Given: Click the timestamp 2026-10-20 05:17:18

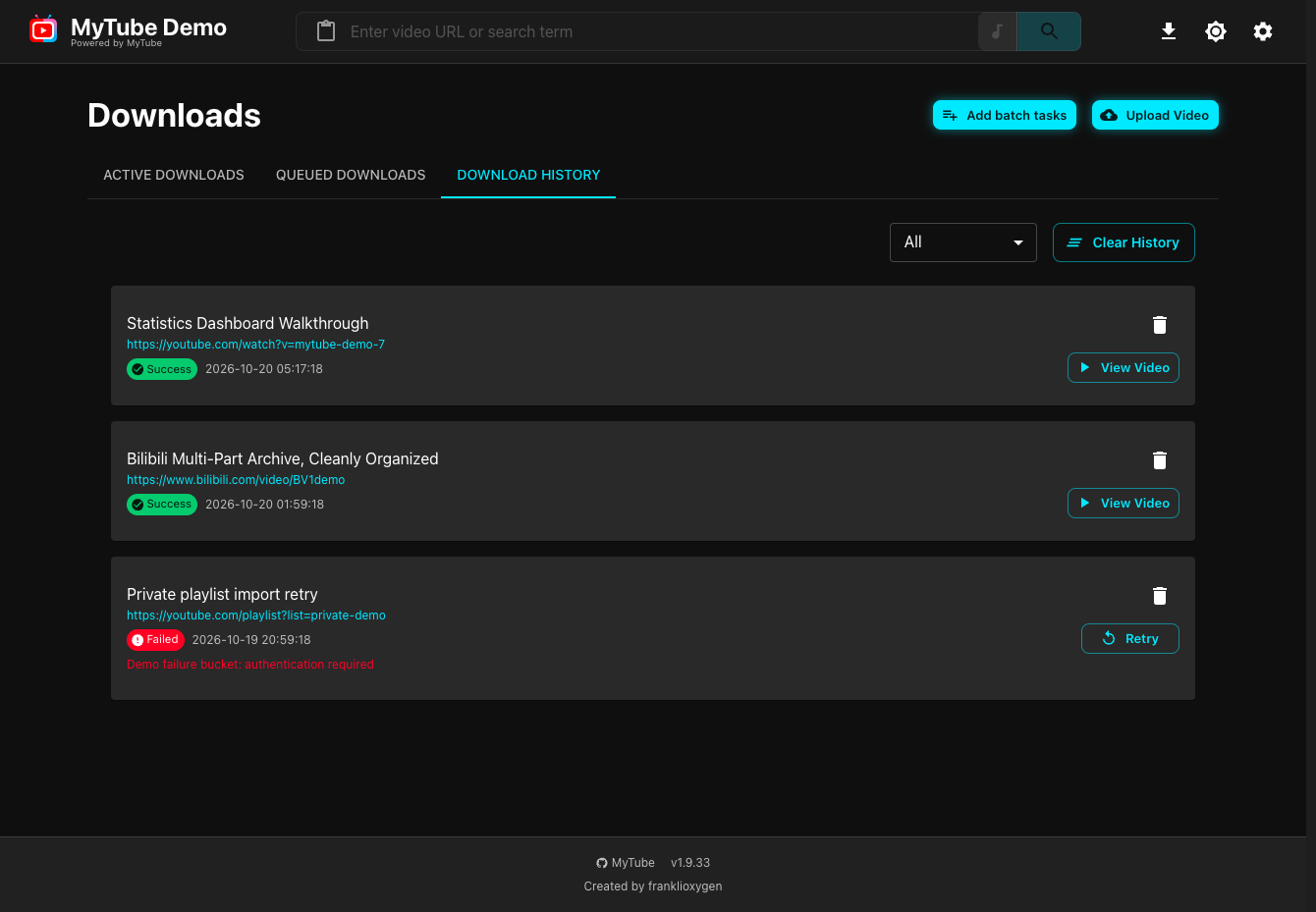Looking at the screenshot, I should click(x=264, y=369).
